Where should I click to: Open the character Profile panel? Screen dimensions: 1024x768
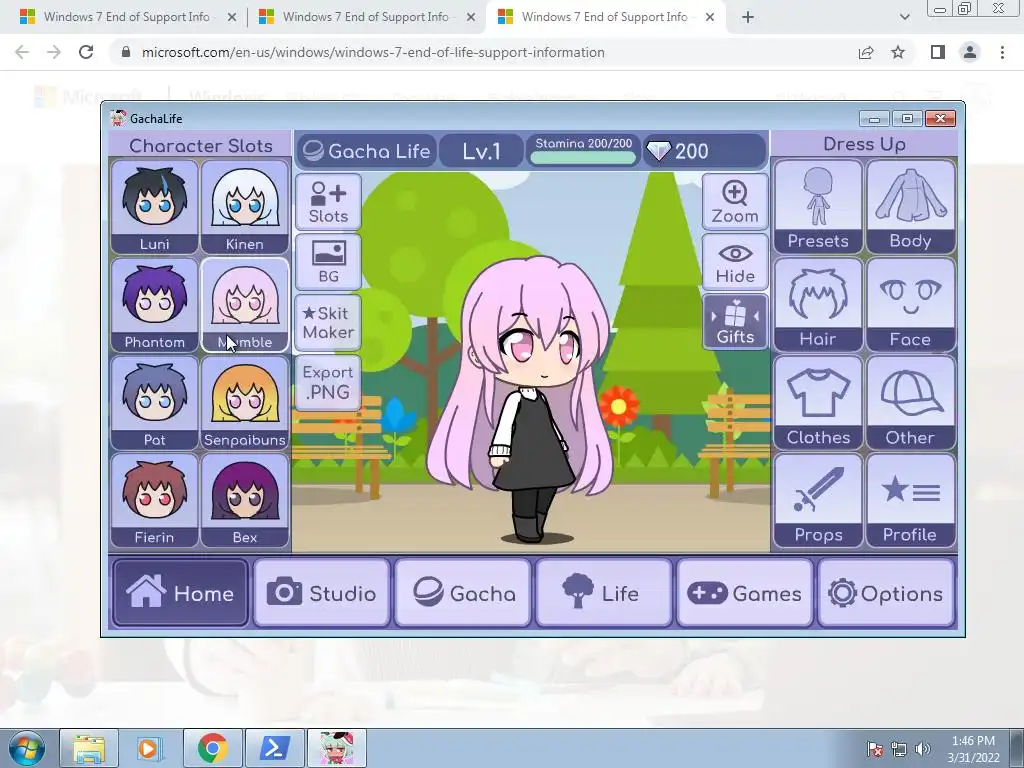coord(910,500)
